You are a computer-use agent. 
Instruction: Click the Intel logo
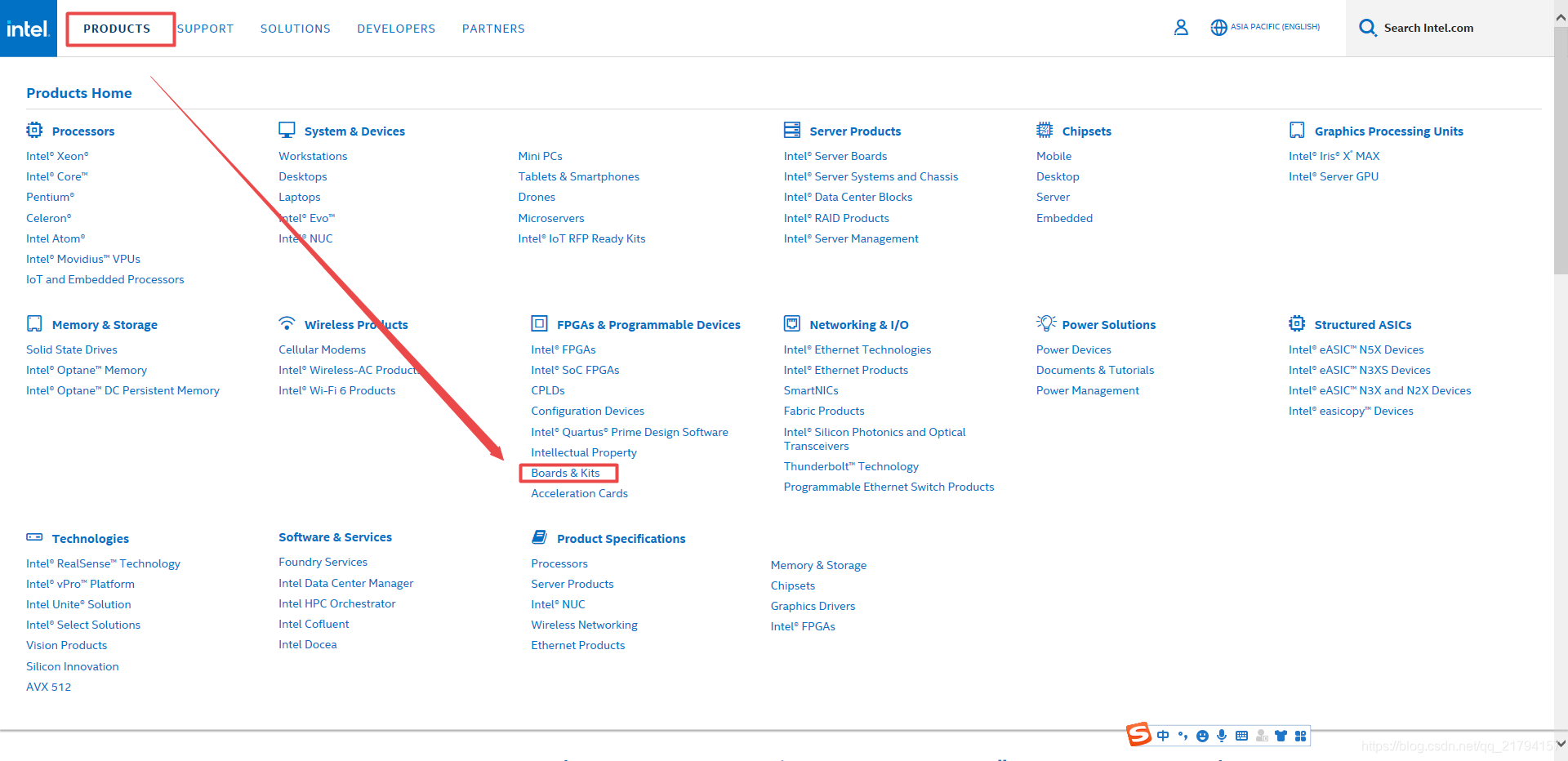click(x=29, y=29)
